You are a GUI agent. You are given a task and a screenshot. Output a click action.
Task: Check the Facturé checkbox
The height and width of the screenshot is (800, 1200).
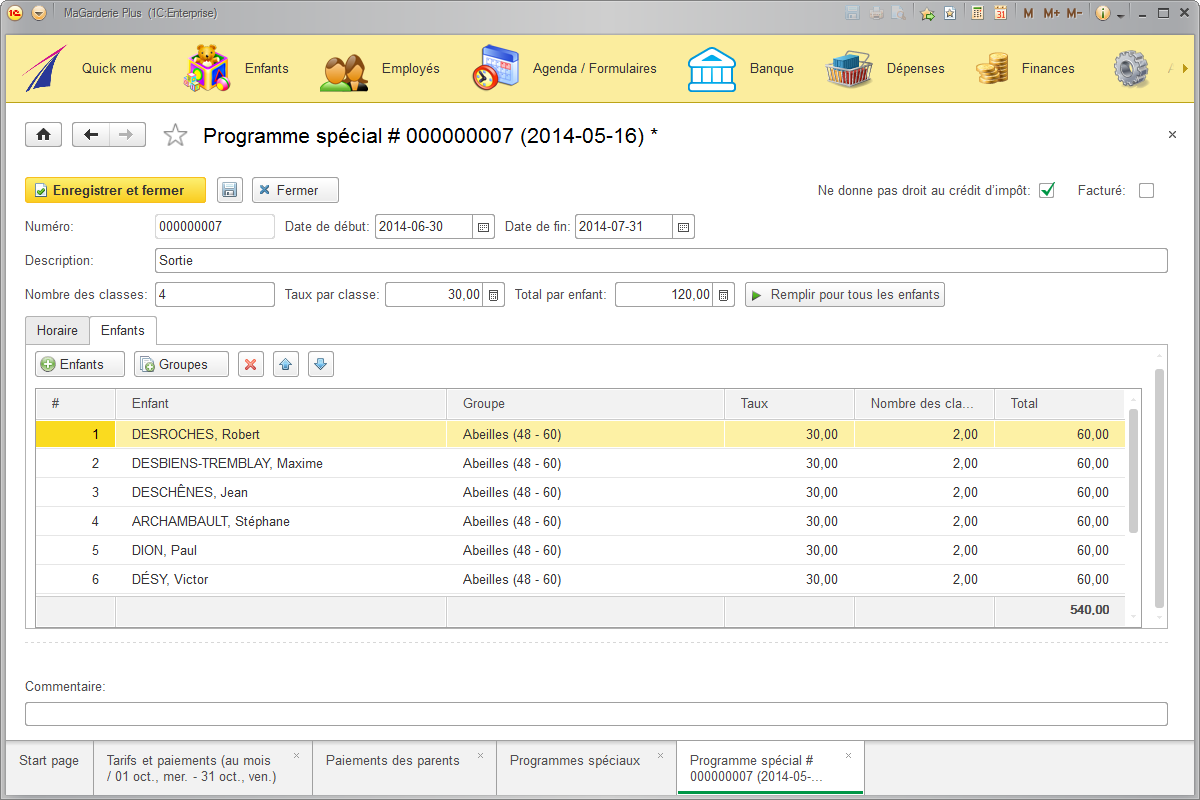(x=1146, y=190)
